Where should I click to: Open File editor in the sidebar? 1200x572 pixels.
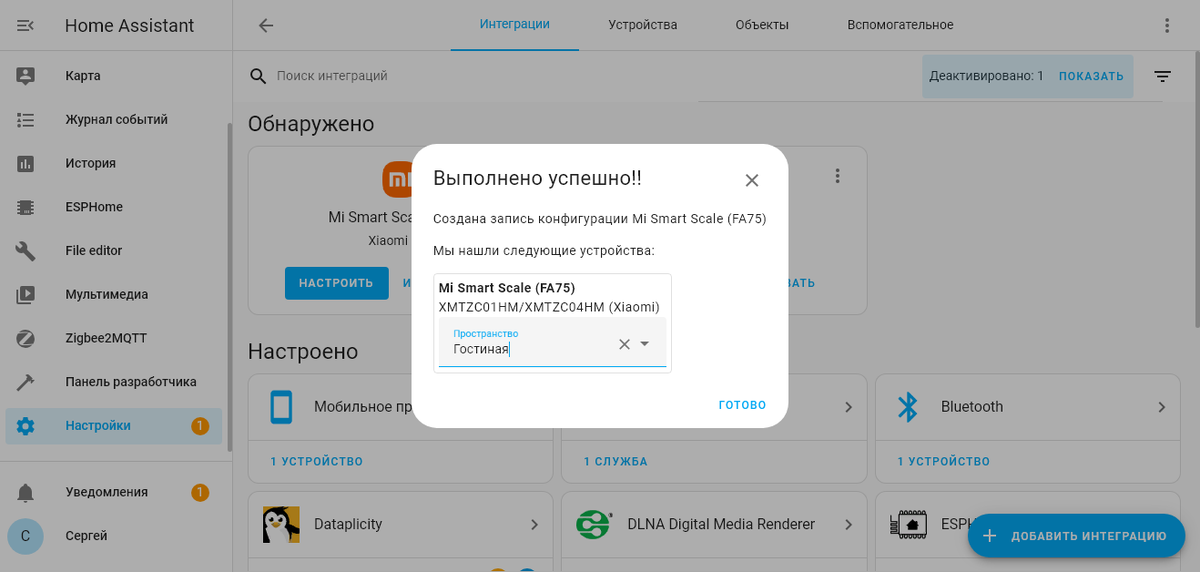(113, 251)
